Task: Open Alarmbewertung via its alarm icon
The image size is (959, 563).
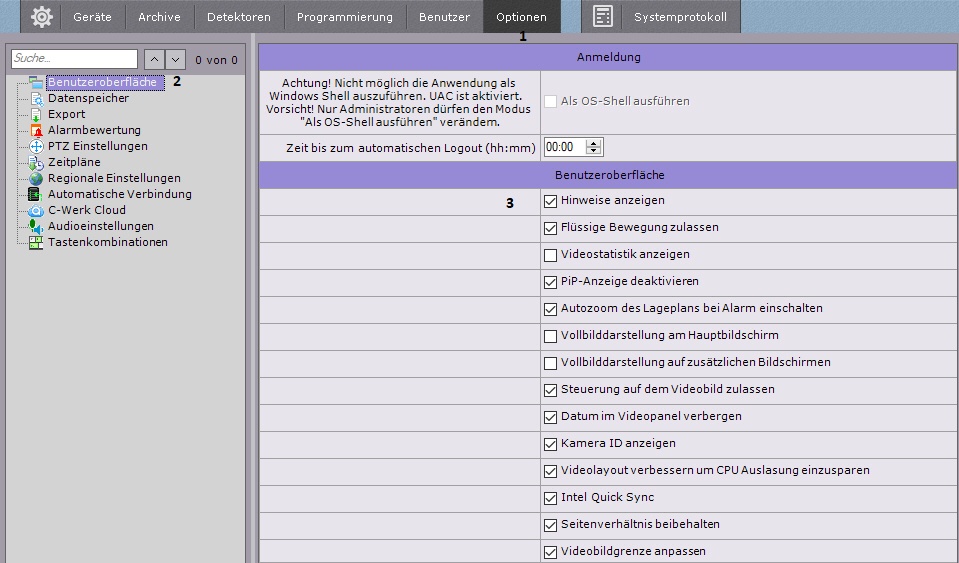Action: click(x=36, y=130)
